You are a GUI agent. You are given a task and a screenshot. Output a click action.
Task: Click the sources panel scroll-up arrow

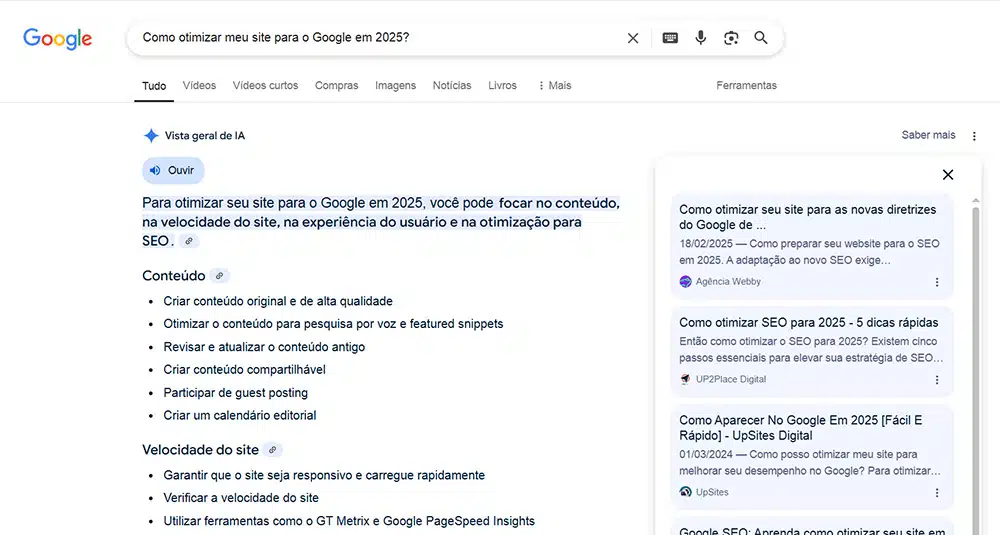click(976, 201)
